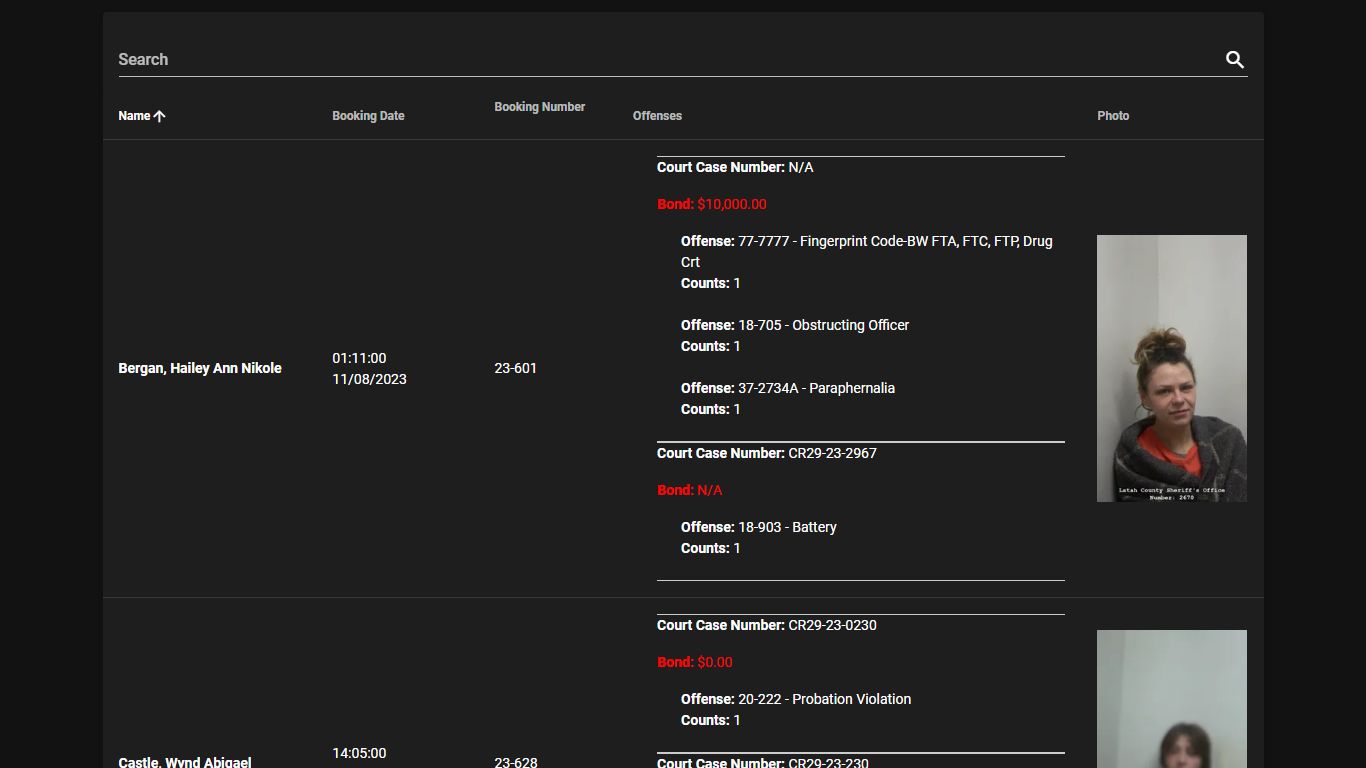Click the 37-2734A Paraphernalia offense entry

pos(788,388)
